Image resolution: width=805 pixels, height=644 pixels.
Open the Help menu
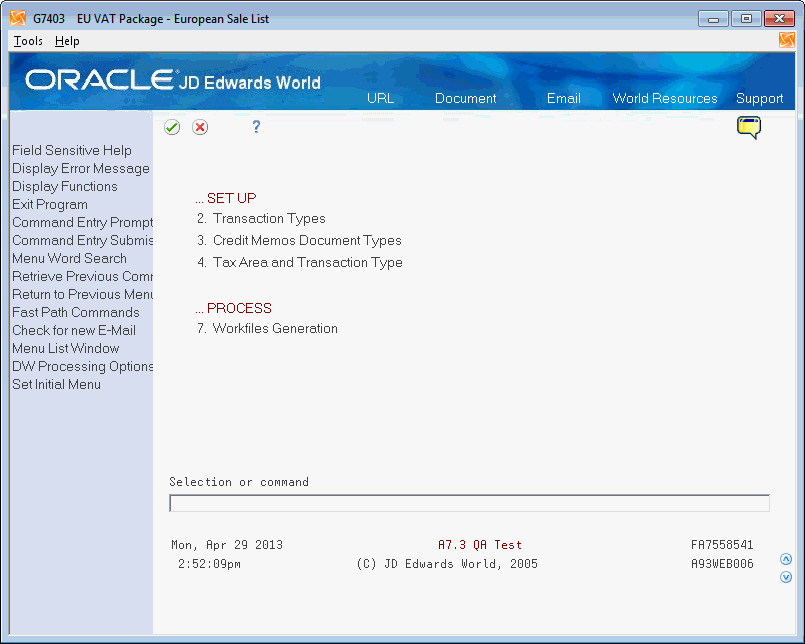pyautogui.click(x=67, y=41)
